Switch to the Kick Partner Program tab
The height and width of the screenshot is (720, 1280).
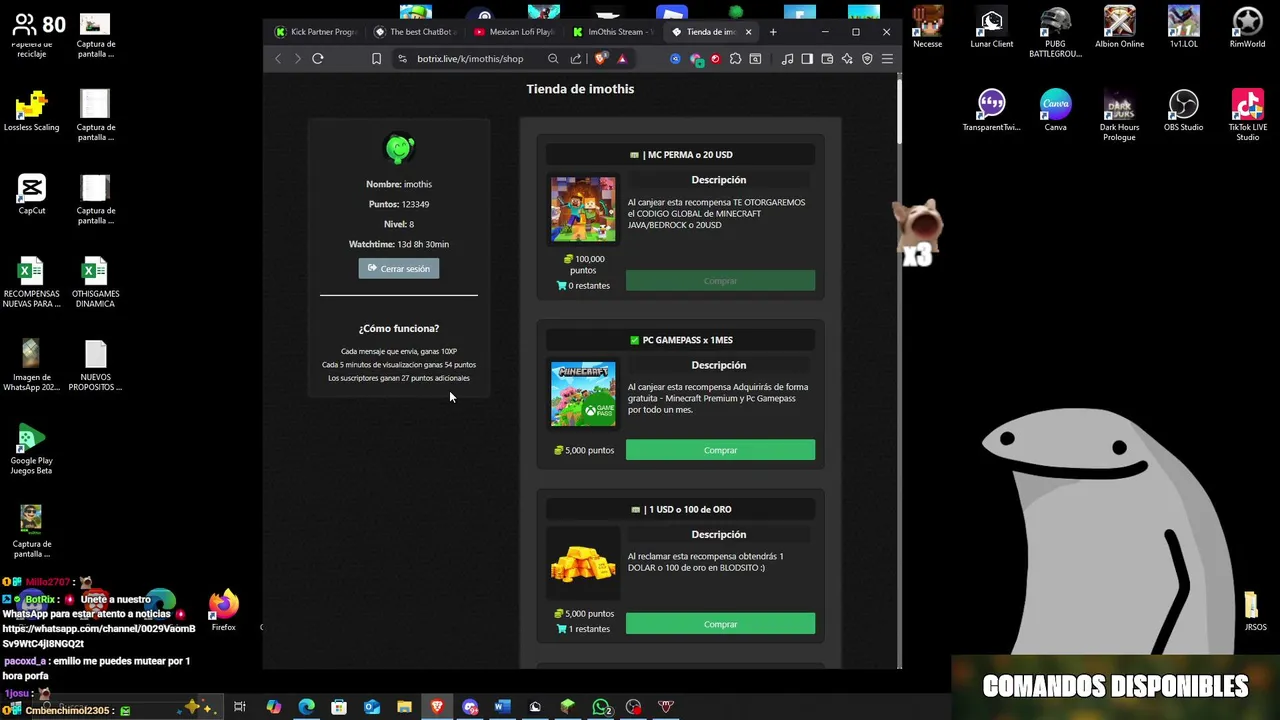tap(316, 32)
